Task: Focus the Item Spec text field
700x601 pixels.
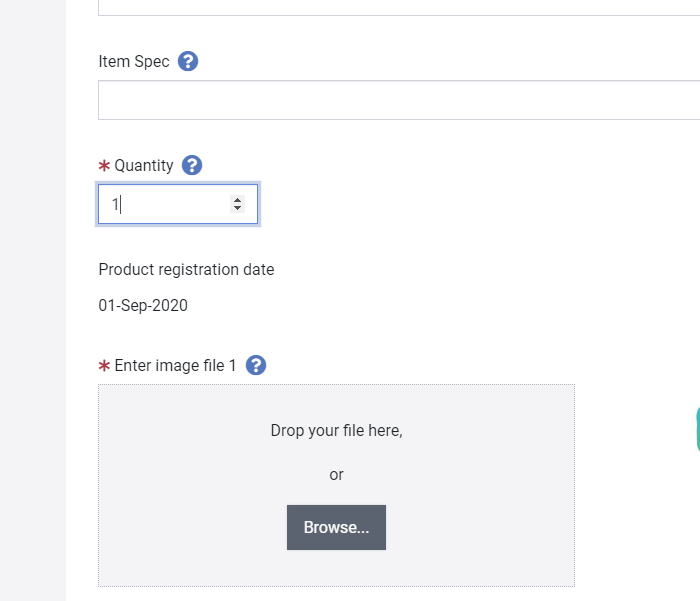Action: 399,100
